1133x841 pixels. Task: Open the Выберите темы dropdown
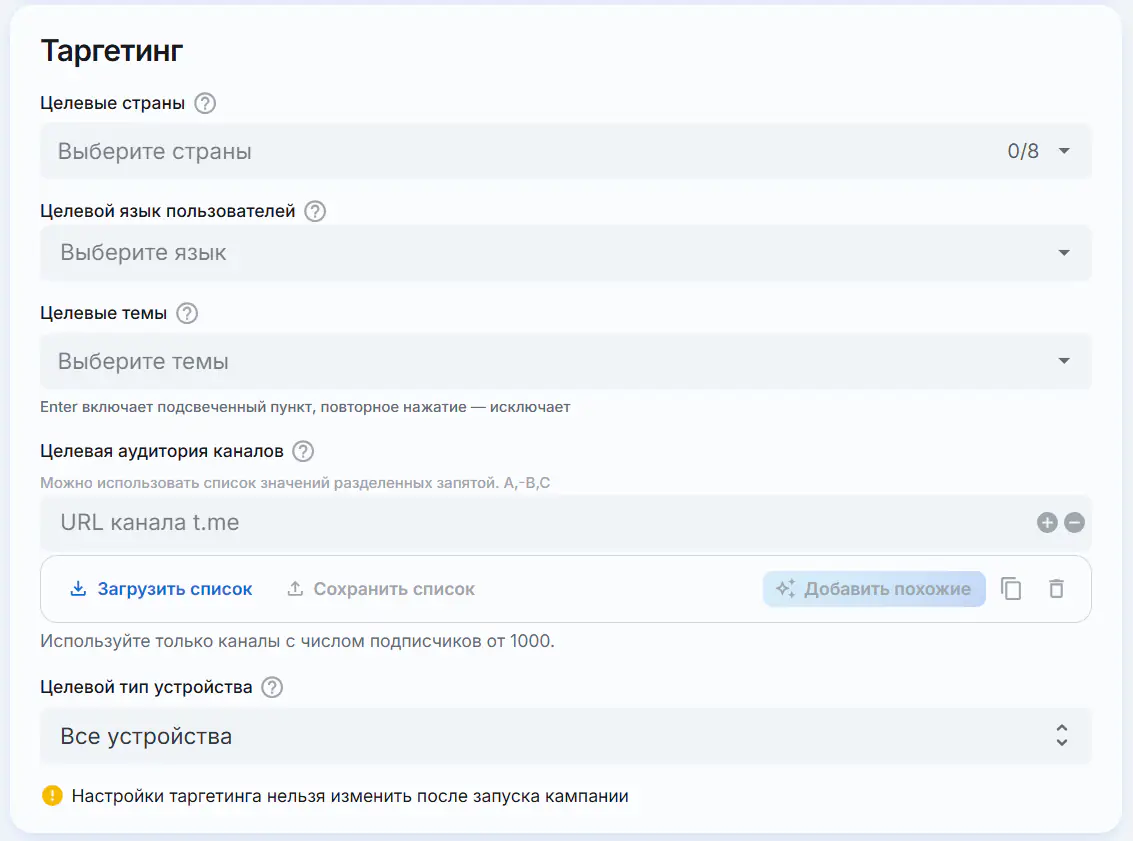pos(565,361)
